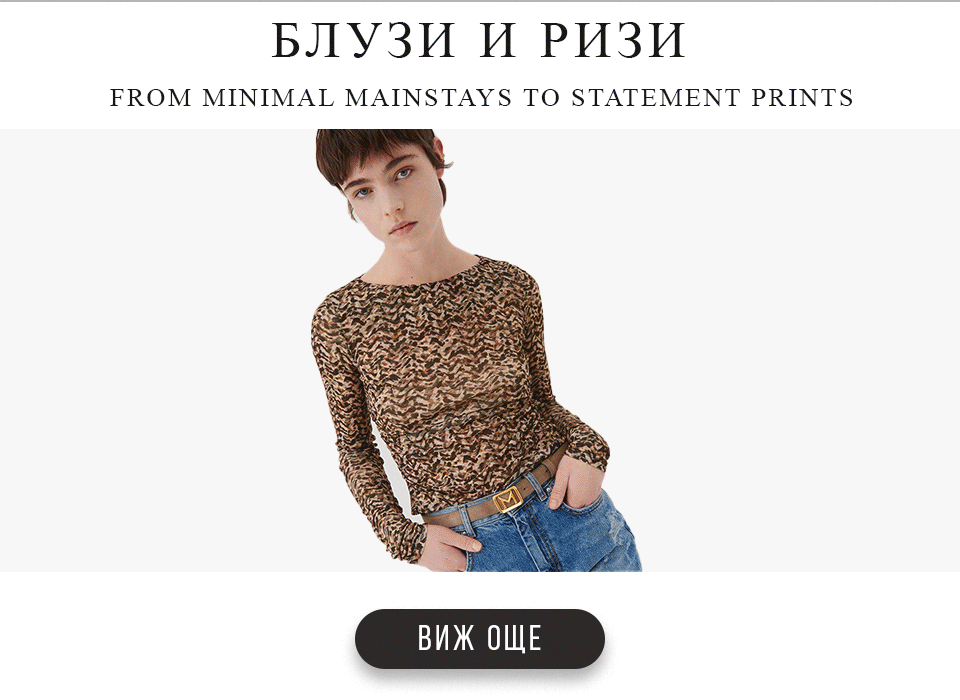Click the neckline of the printed blouse

coord(422,273)
